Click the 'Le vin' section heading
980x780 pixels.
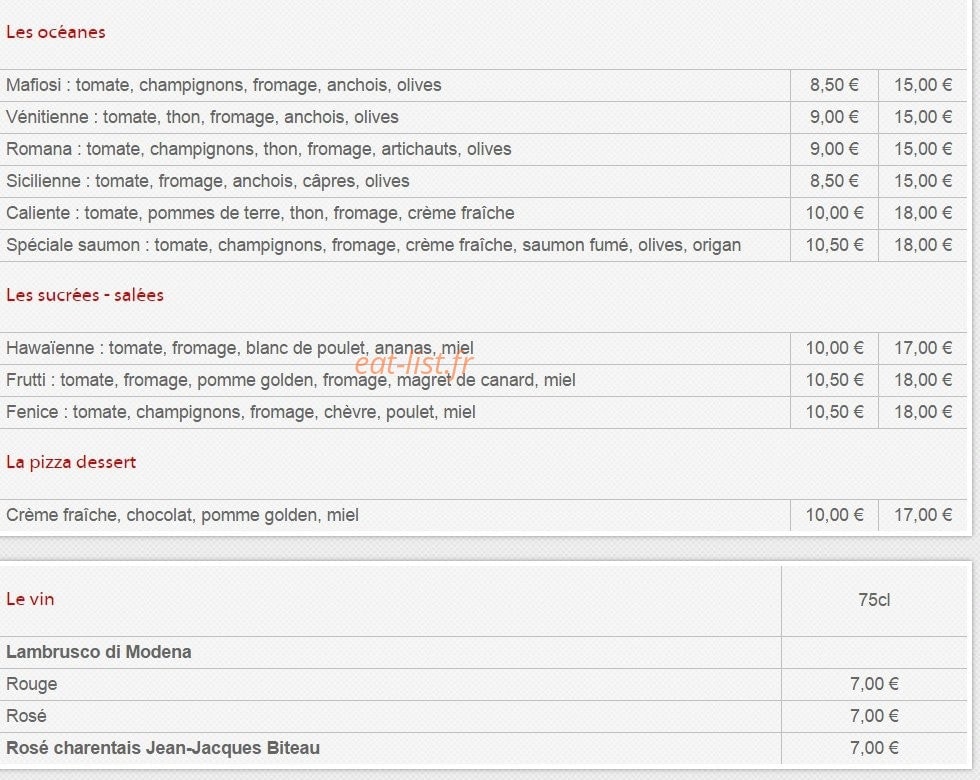(30, 599)
